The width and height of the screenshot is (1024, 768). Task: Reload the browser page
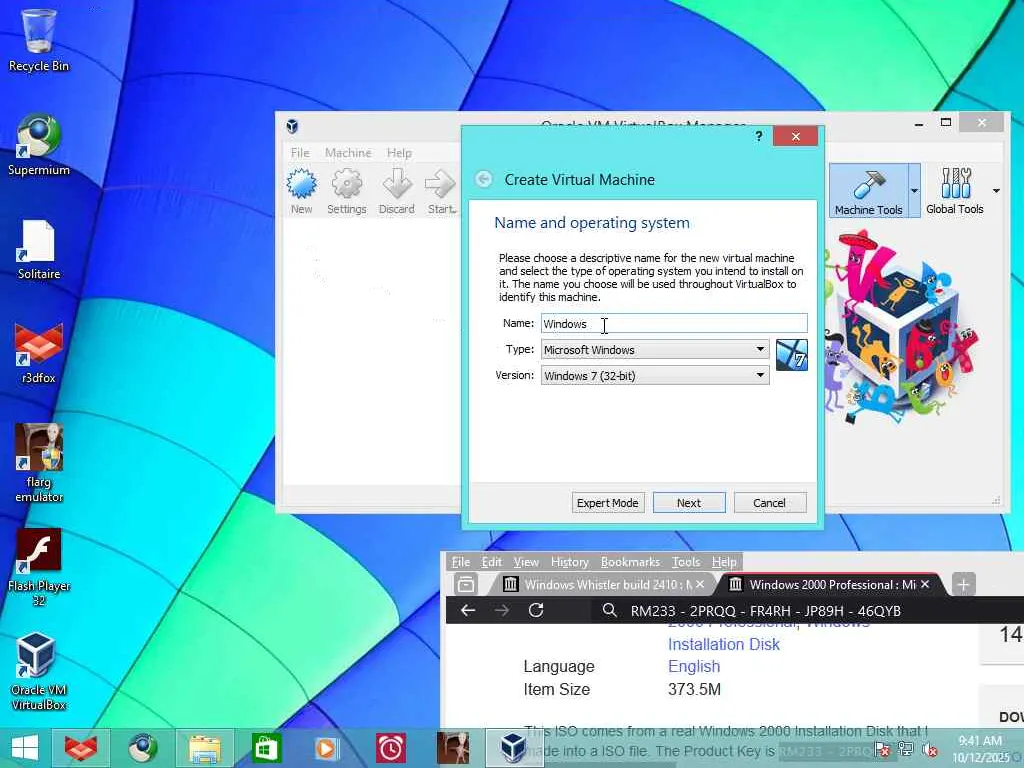click(x=536, y=610)
